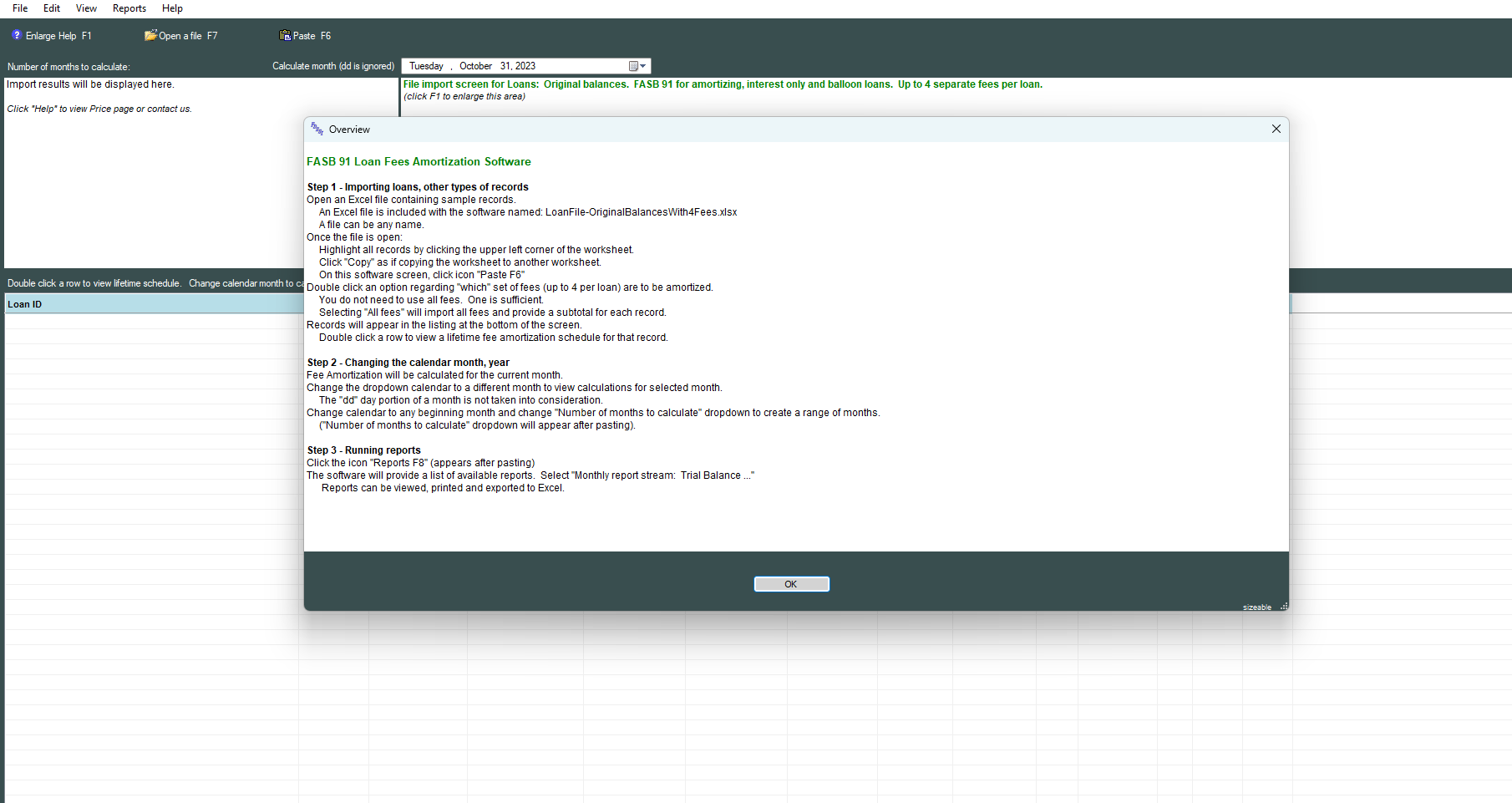Image resolution: width=1512 pixels, height=803 pixels.
Task: Click the Overview dialog title icon
Action: click(x=317, y=129)
